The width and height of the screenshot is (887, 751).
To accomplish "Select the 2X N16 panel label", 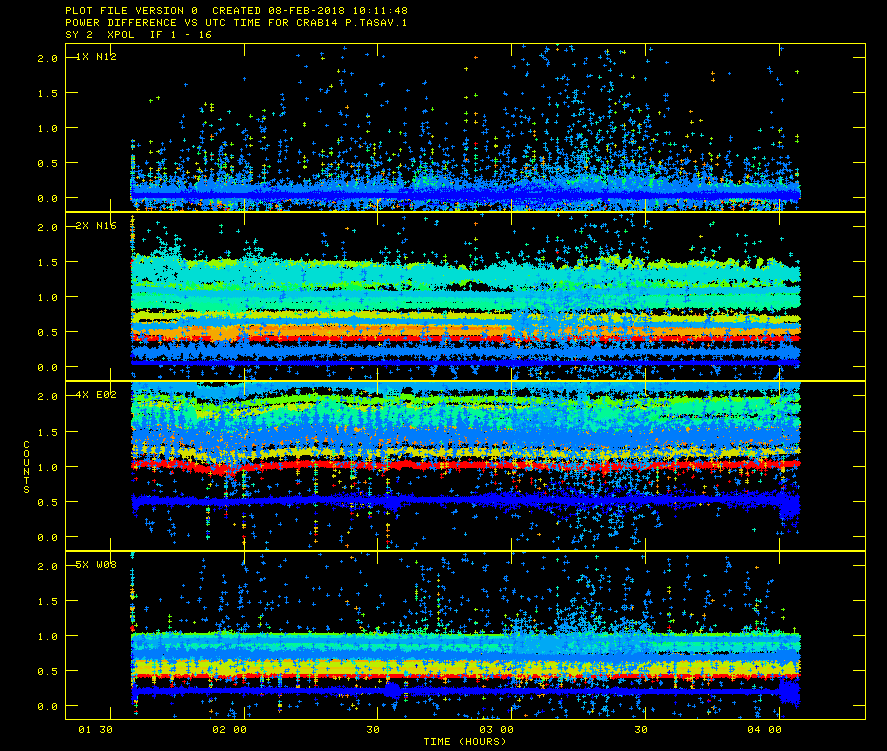I will [96, 226].
